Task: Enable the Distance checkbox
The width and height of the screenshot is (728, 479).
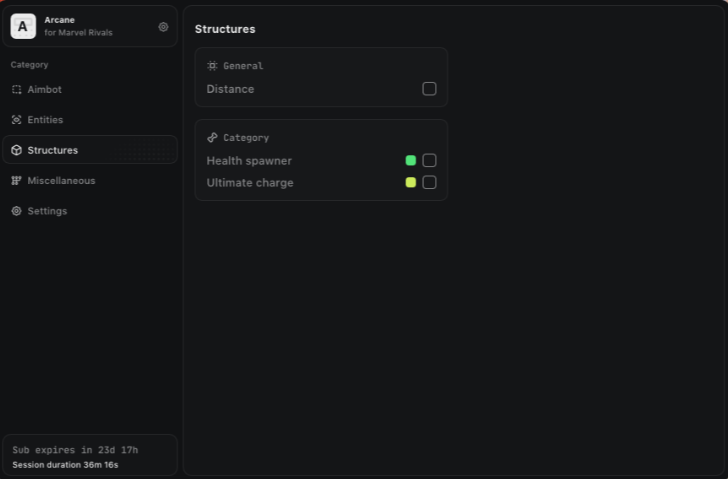Action: tap(429, 89)
